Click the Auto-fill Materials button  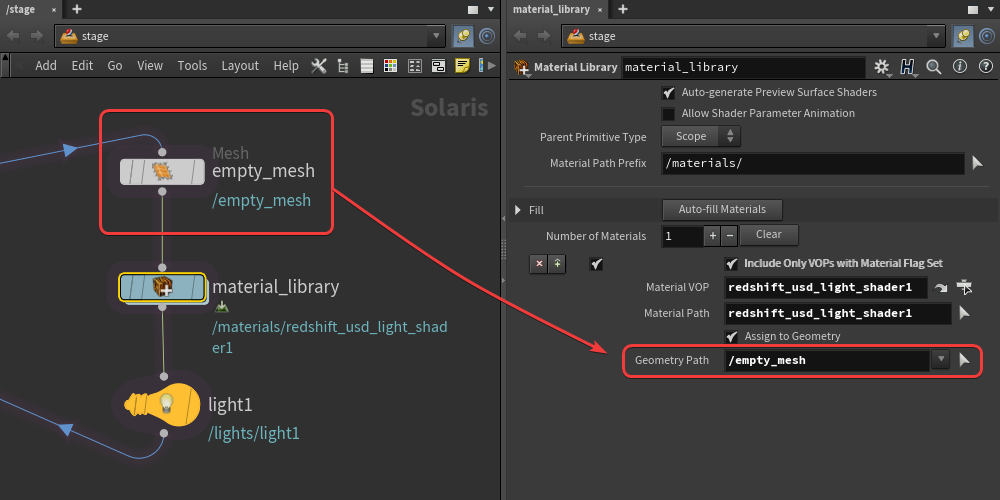pyautogui.click(x=722, y=209)
